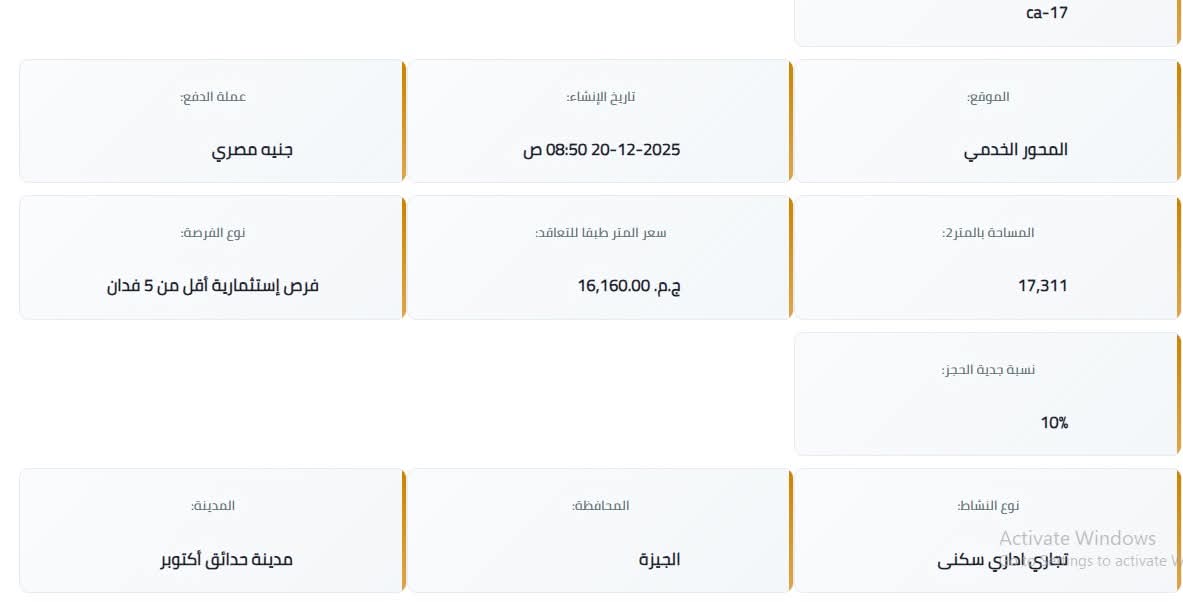Select the 10% reservation percentage value

tap(1054, 423)
